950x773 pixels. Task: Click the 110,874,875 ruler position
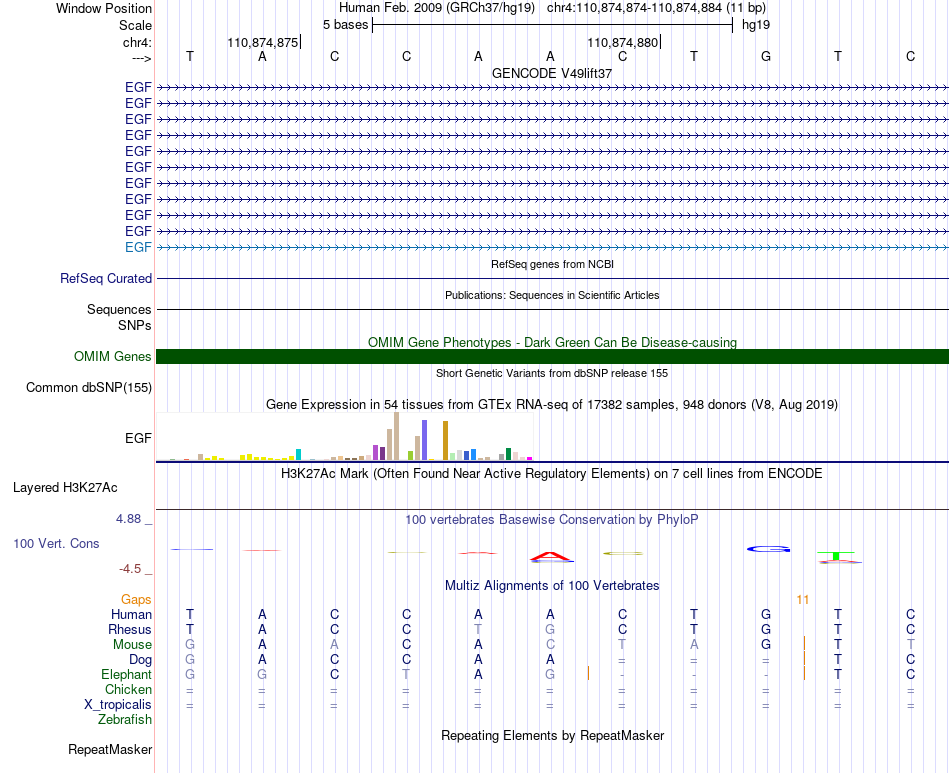[x=262, y=42]
